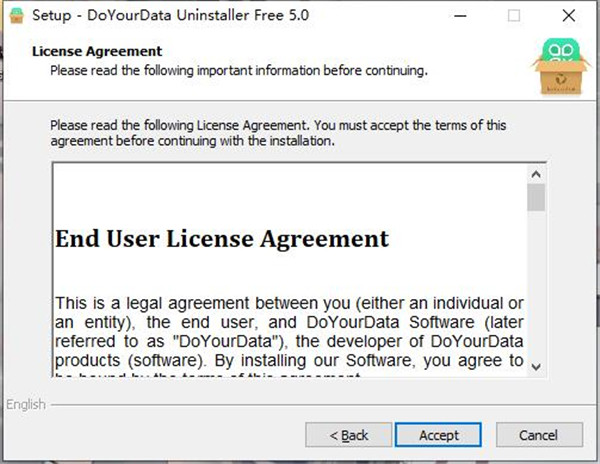Go back with the Back button
Image resolution: width=600 pixels, height=464 pixels.
349,435
